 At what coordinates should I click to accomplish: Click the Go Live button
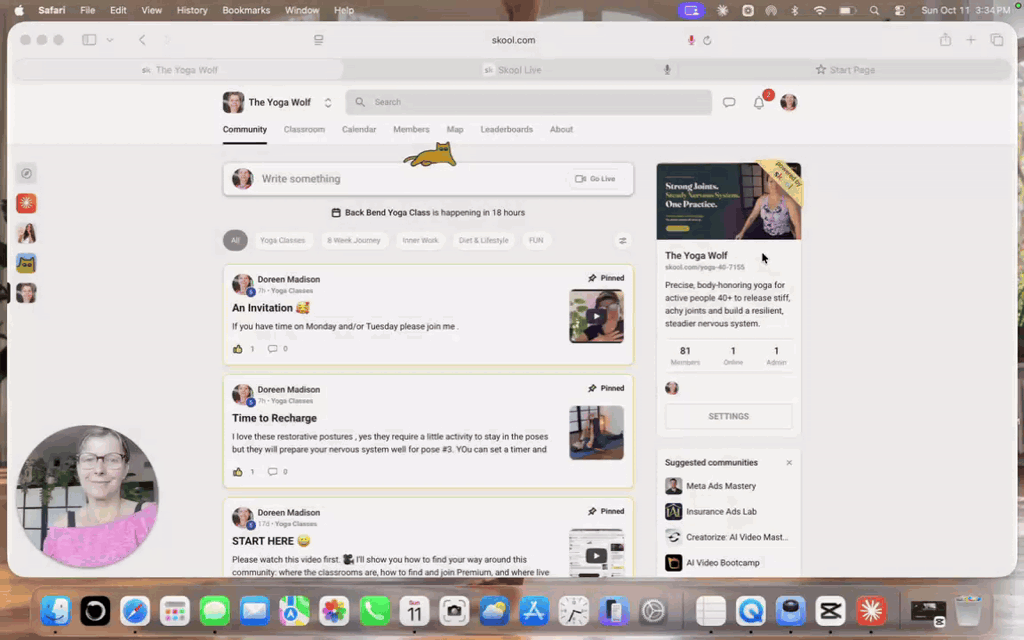pos(595,179)
